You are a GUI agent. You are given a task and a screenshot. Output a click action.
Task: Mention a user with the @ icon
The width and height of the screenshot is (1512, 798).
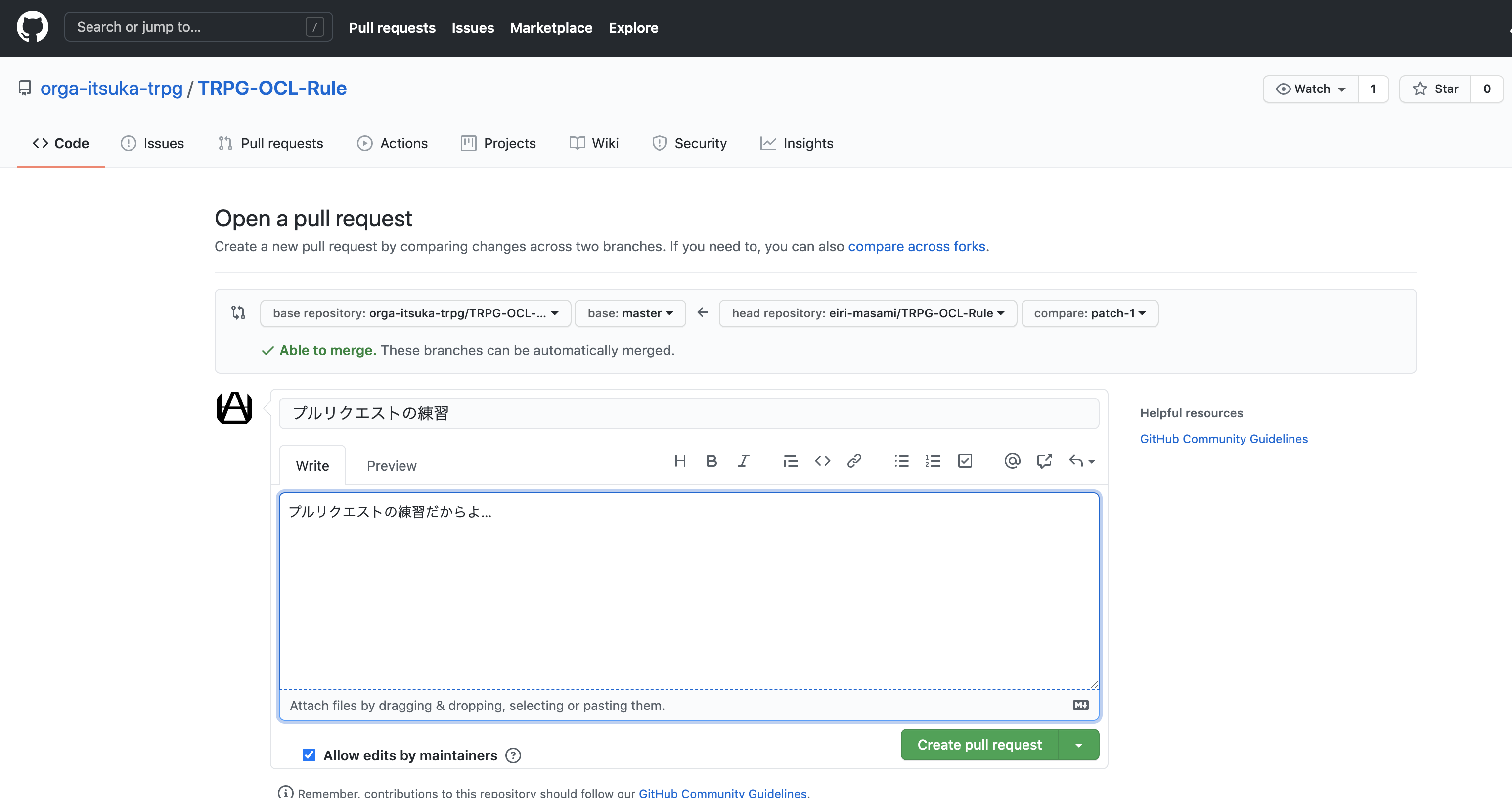pyautogui.click(x=1012, y=461)
